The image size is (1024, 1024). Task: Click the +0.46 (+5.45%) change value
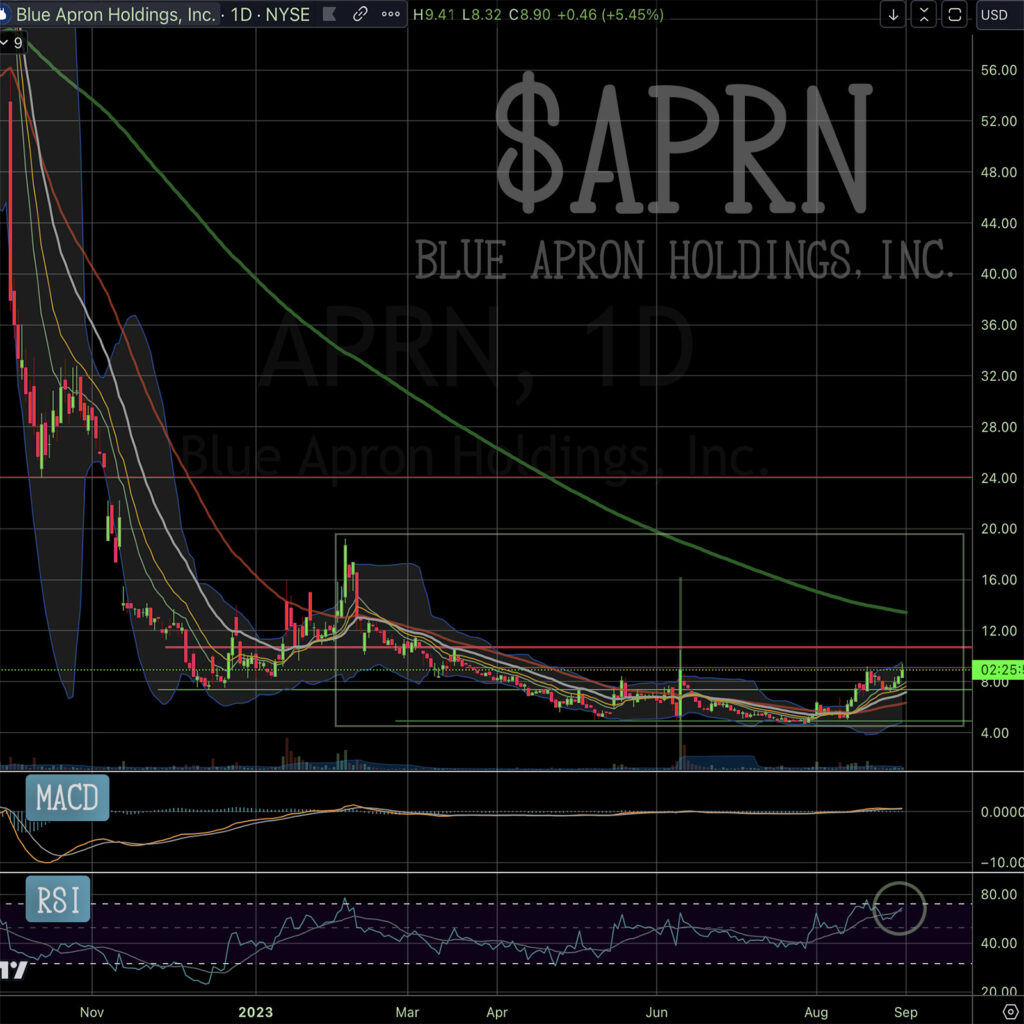[x=610, y=14]
